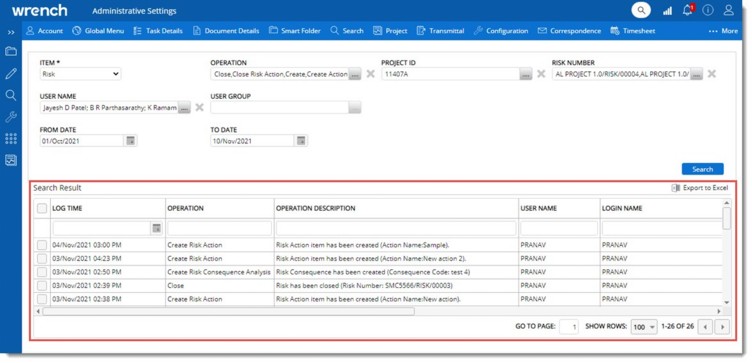Check the 03/Nov/2021 02:50 PM row
This screenshot has height=363, width=752.
click(x=42, y=272)
